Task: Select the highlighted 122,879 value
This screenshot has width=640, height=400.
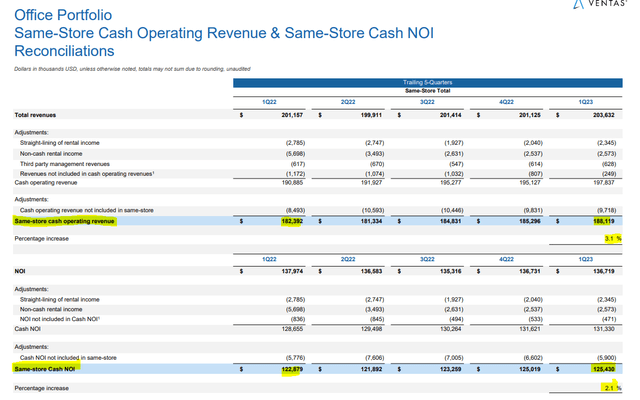Action: click(293, 370)
